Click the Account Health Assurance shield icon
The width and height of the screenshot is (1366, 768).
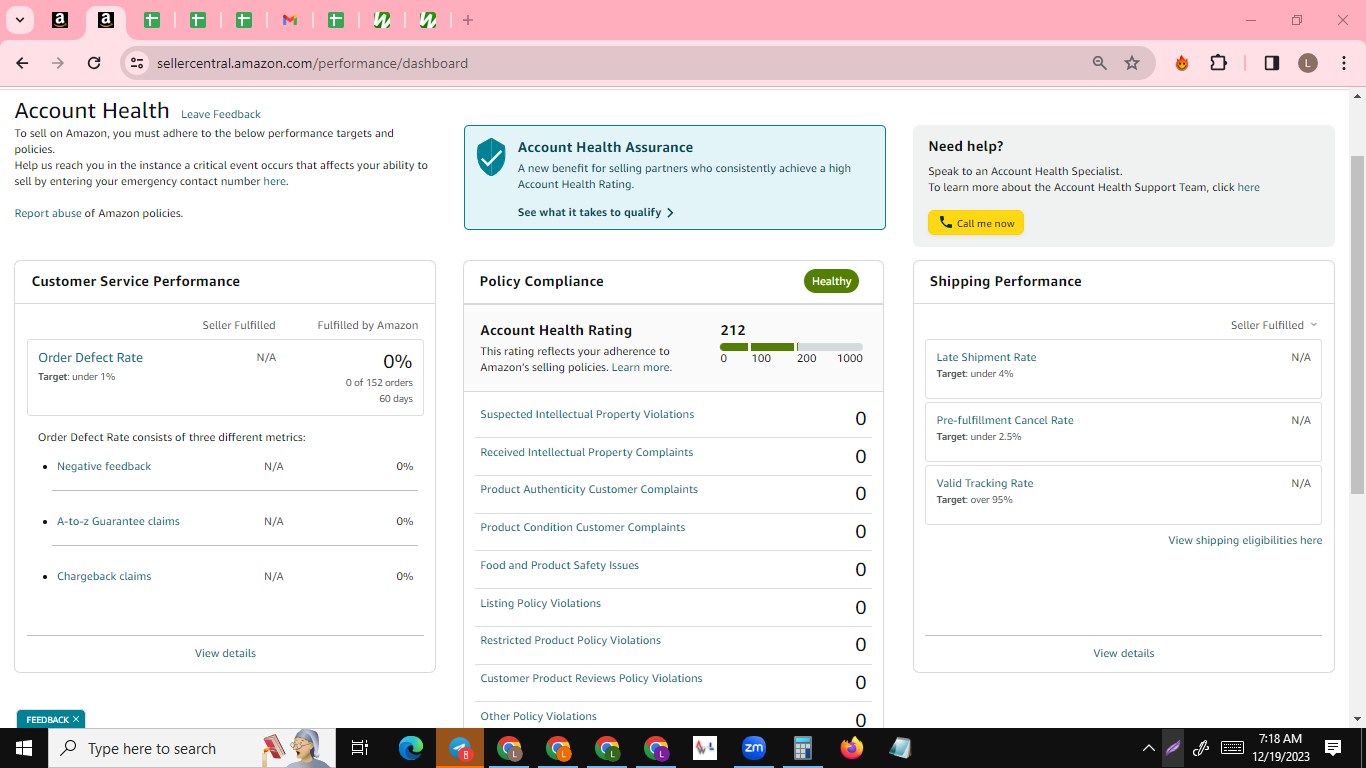point(491,157)
